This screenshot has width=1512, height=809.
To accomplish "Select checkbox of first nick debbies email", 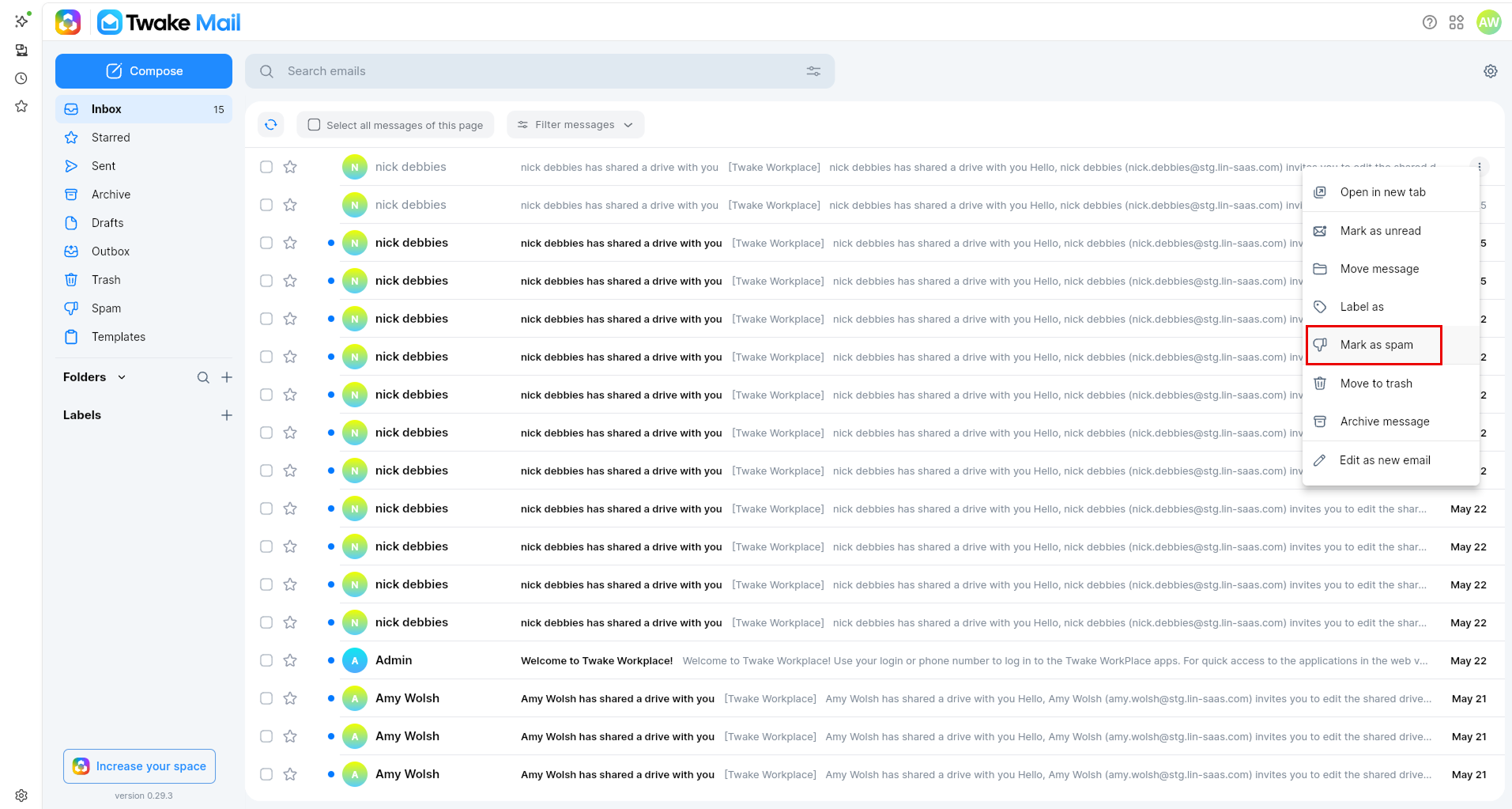I will 266,167.
